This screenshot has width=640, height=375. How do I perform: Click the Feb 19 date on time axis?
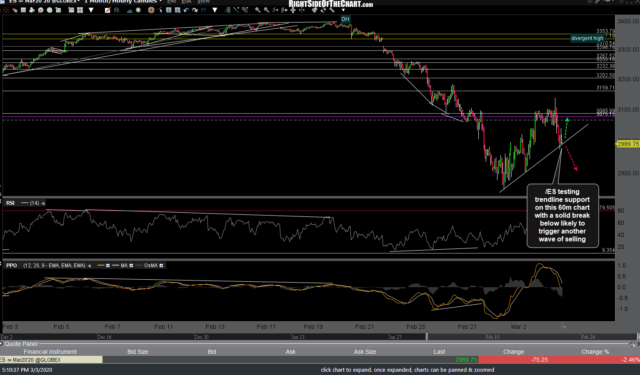[x=313, y=327]
